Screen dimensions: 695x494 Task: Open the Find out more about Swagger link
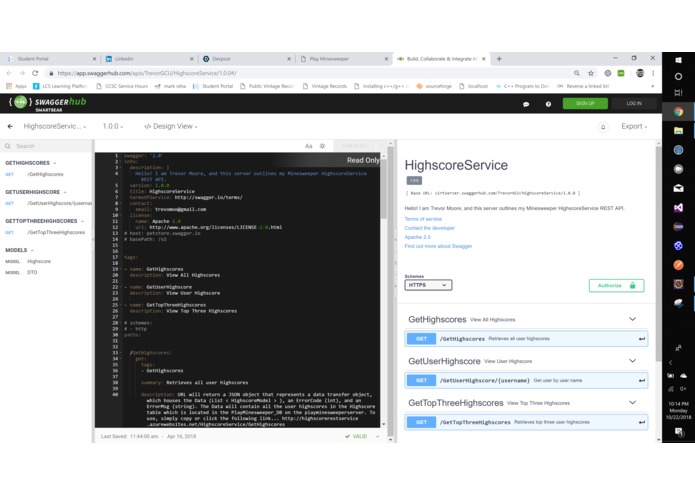[x=438, y=246]
